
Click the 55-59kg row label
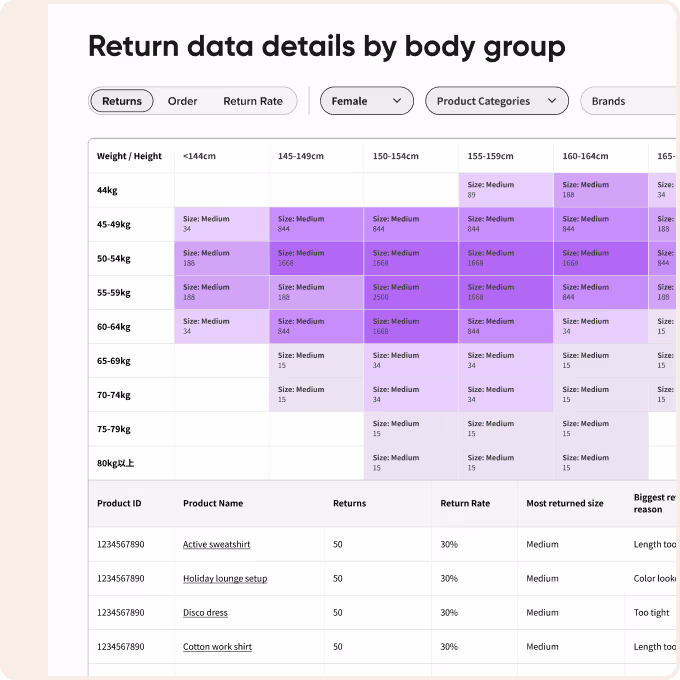[x=114, y=293]
